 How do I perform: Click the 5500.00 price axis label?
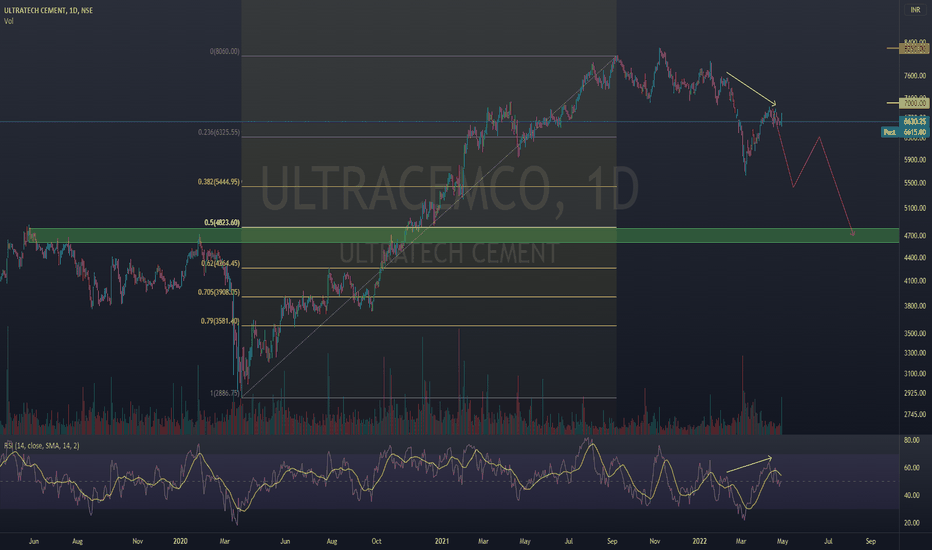pos(915,183)
